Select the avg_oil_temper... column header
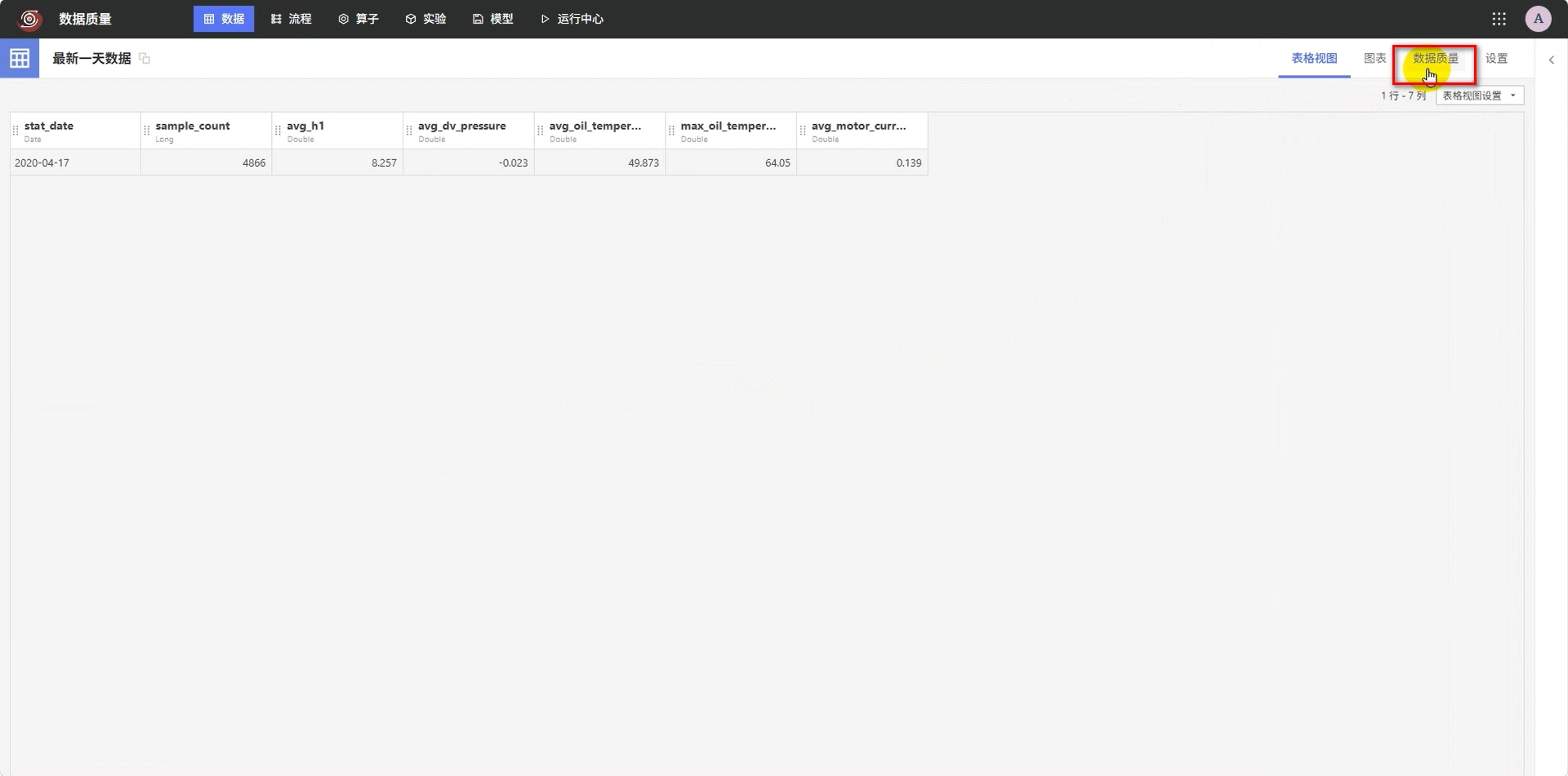Screen dimensions: 1568x776 pos(600,131)
